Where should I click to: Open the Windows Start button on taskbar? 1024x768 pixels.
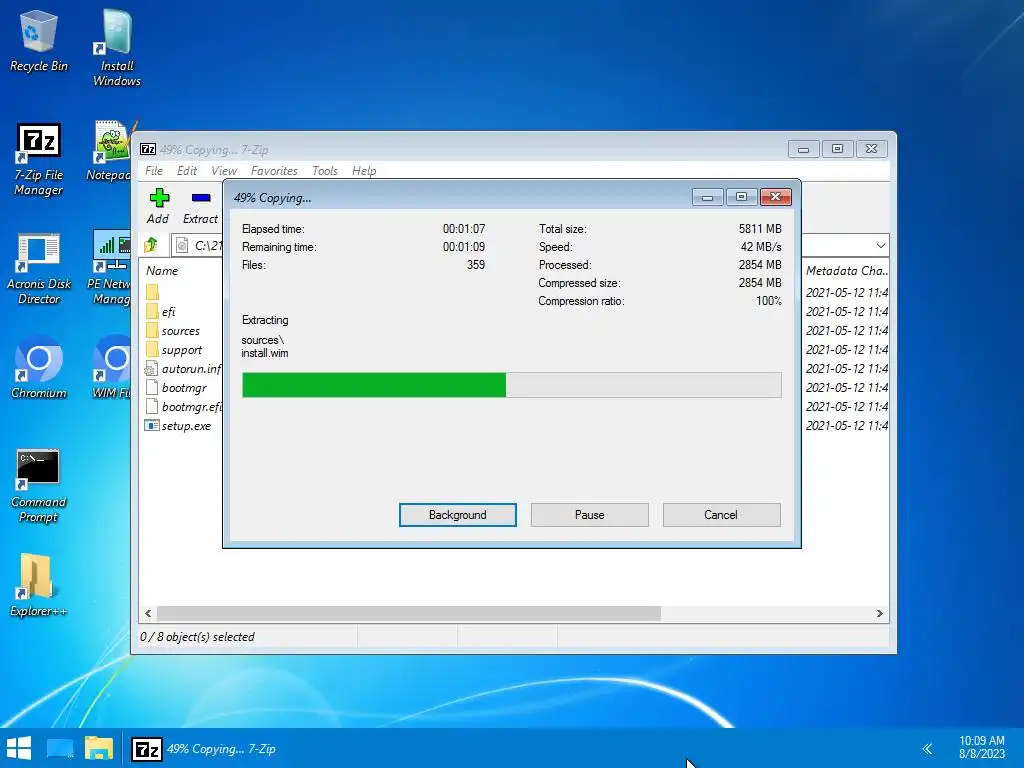coord(19,748)
